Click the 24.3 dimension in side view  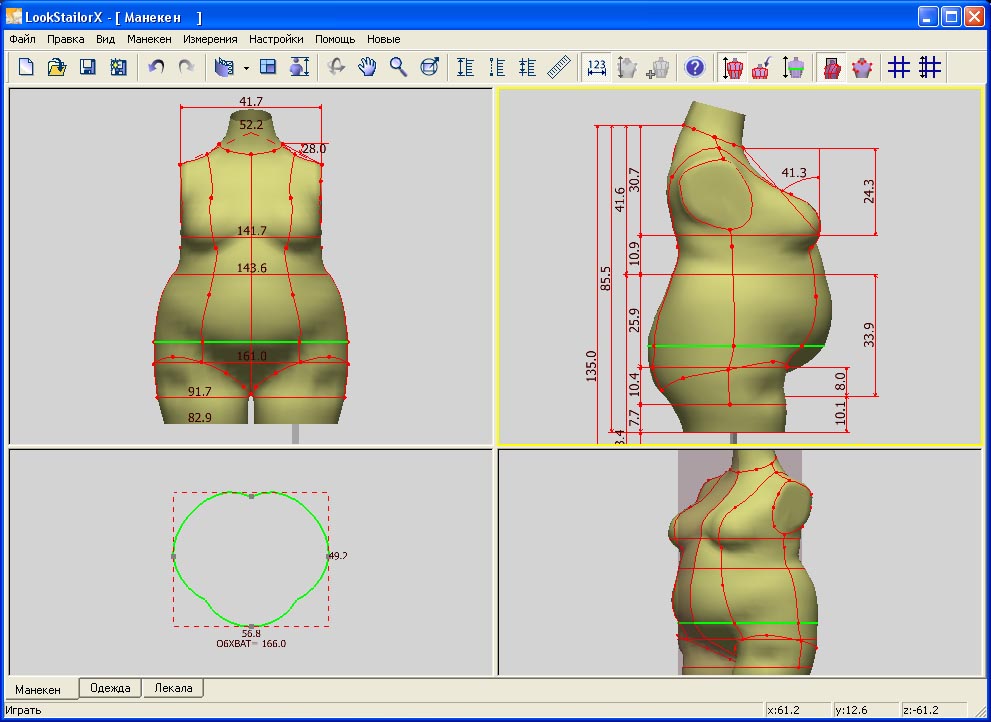pos(869,191)
